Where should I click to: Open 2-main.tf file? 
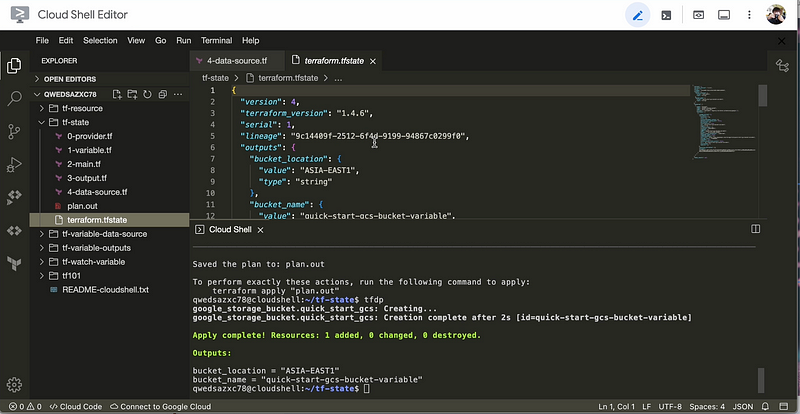[84, 164]
